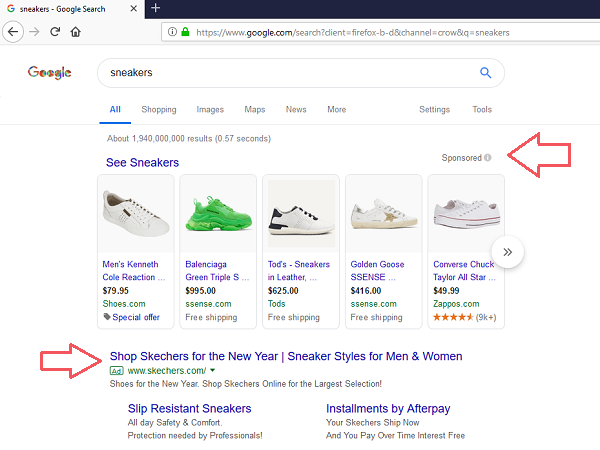
Task: Click the green padlock security icon
Action: click(x=185, y=32)
